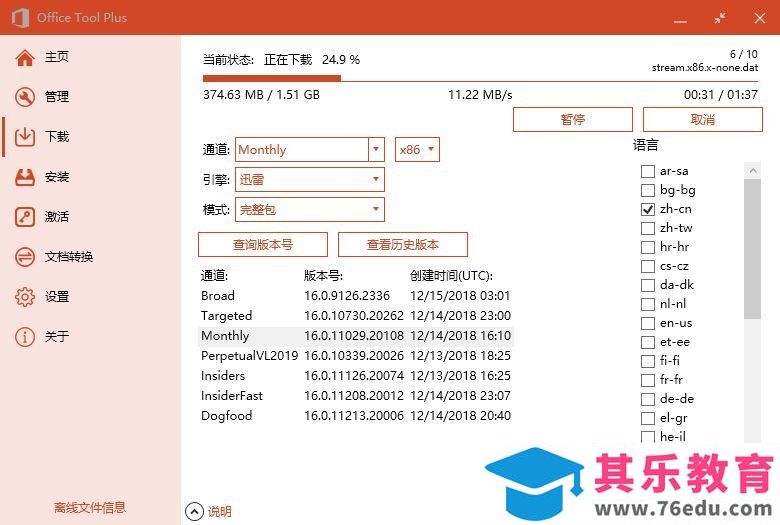The width and height of the screenshot is (780, 525).
Task: Select the Targeted channel row
Action: coord(356,315)
